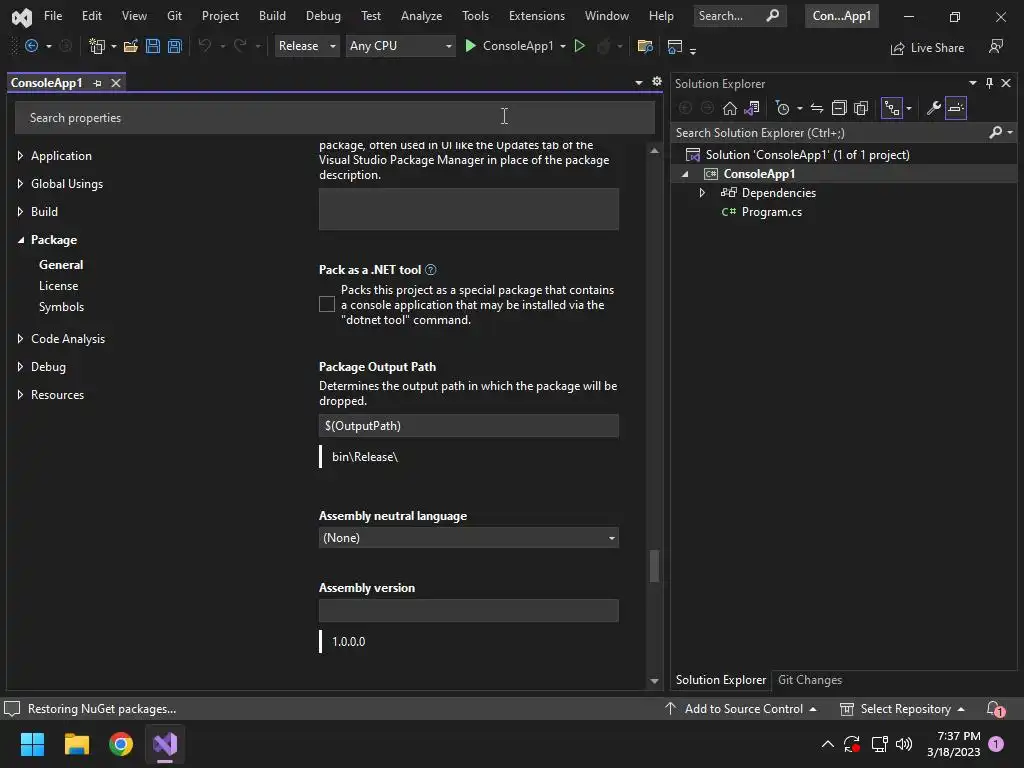Open the File menu
The width and height of the screenshot is (1024, 768).
coord(53,16)
